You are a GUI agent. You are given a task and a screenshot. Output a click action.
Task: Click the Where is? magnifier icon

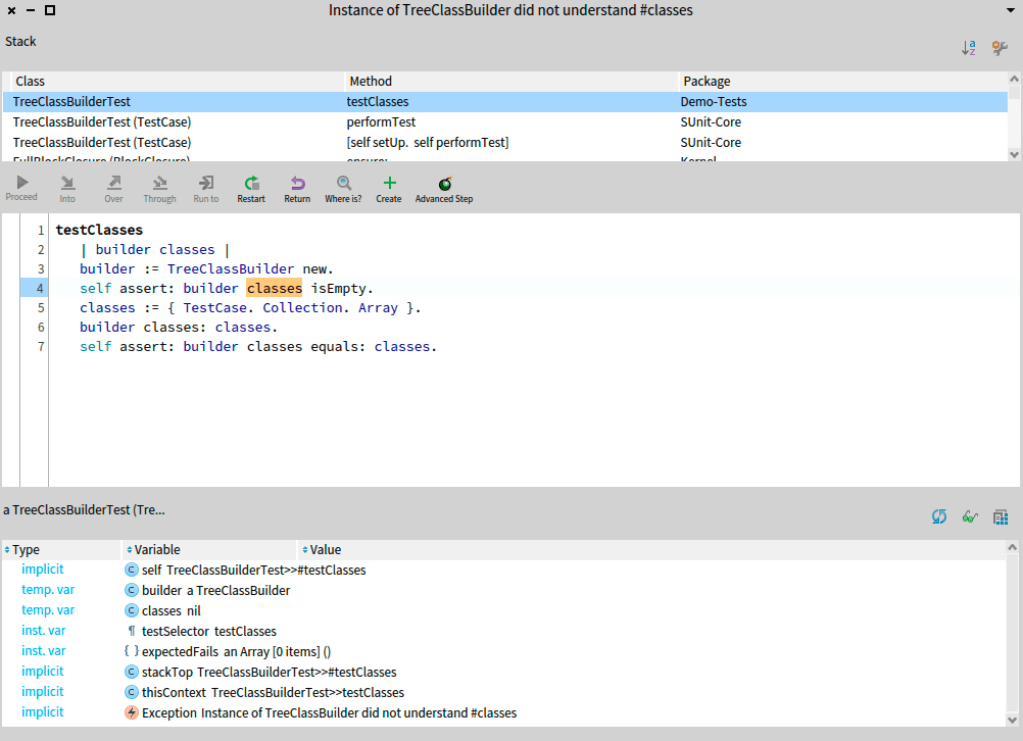click(x=344, y=188)
